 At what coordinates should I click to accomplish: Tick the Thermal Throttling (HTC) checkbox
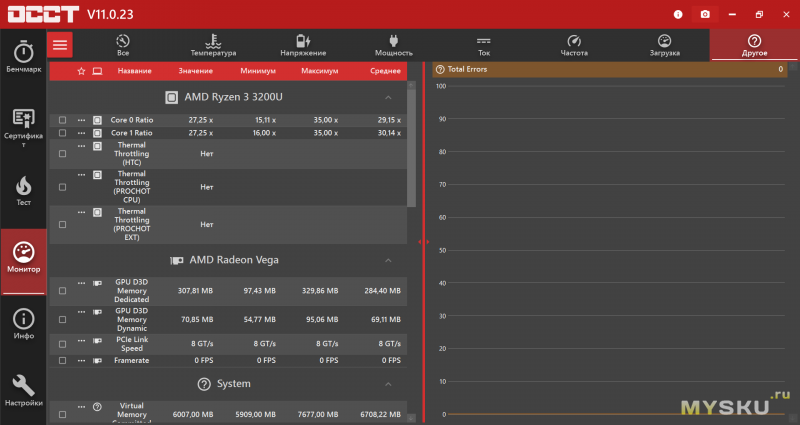click(62, 154)
